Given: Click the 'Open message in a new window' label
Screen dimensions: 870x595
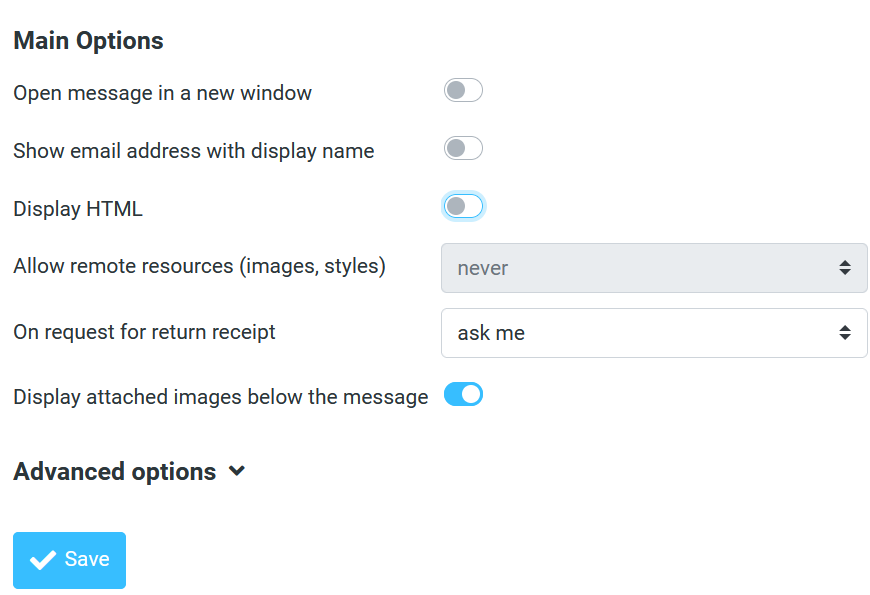Looking at the screenshot, I should 162,93.
